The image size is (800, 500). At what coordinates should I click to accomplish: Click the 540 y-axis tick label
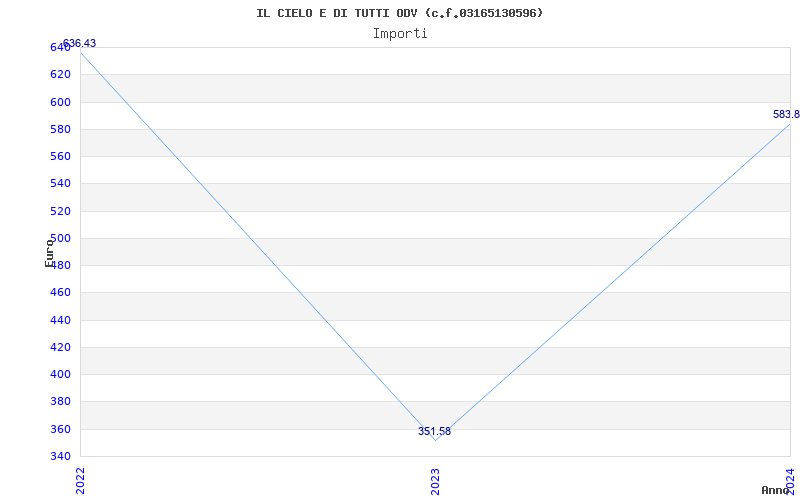(x=60, y=183)
